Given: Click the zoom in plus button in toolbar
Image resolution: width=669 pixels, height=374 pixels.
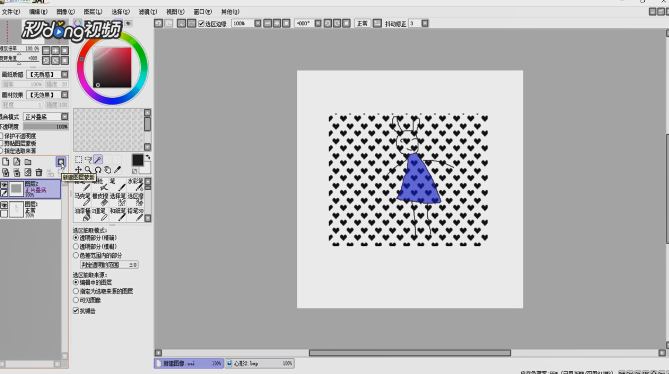Looking at the screenshot, I should [276, 23].
